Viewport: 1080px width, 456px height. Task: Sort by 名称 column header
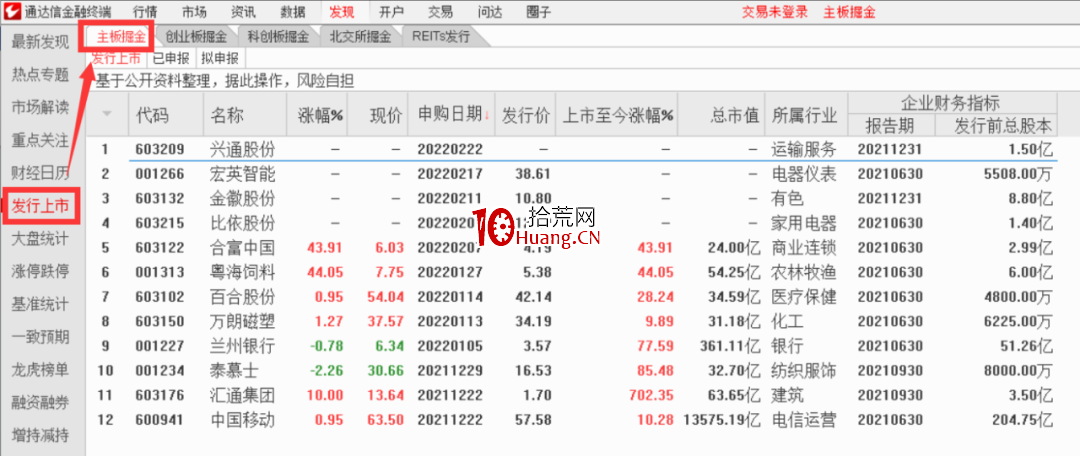(245, 115)
